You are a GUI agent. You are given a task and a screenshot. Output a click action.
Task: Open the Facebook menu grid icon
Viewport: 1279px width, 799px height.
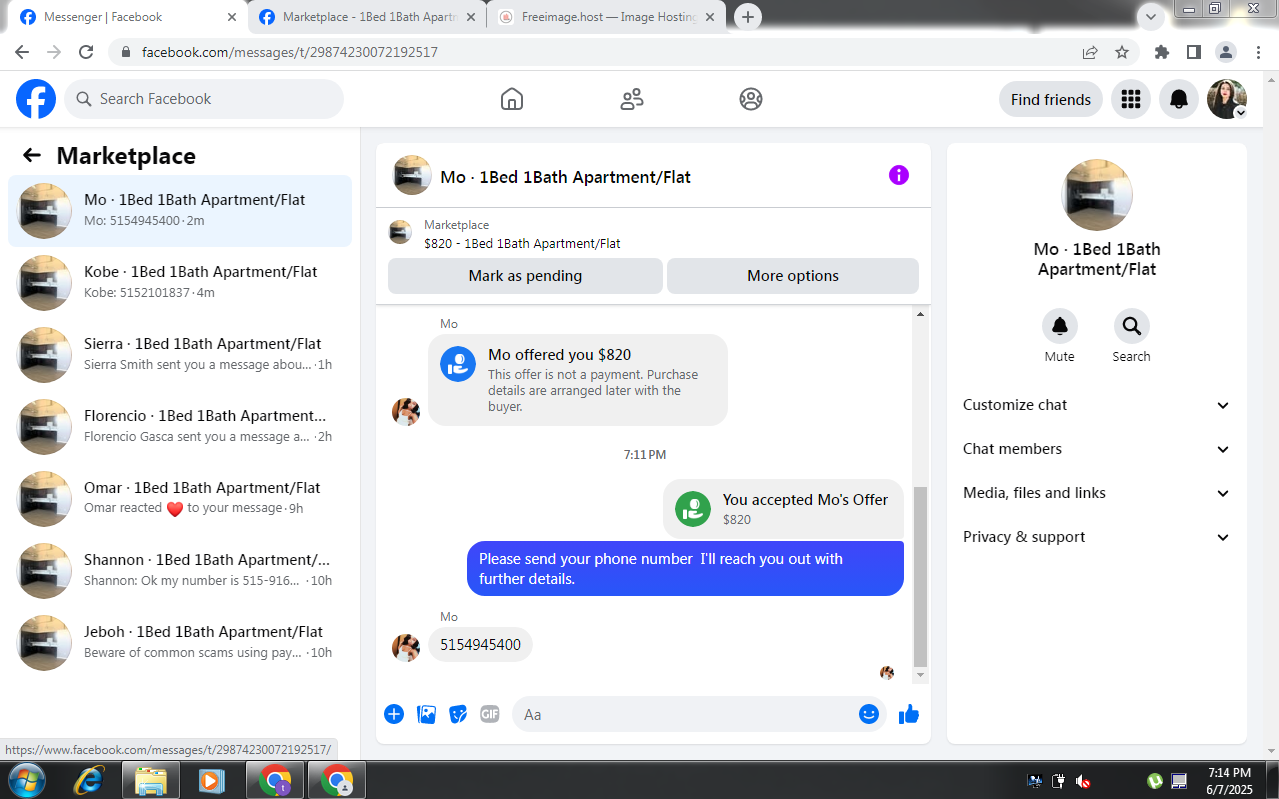click(1131, 99)
